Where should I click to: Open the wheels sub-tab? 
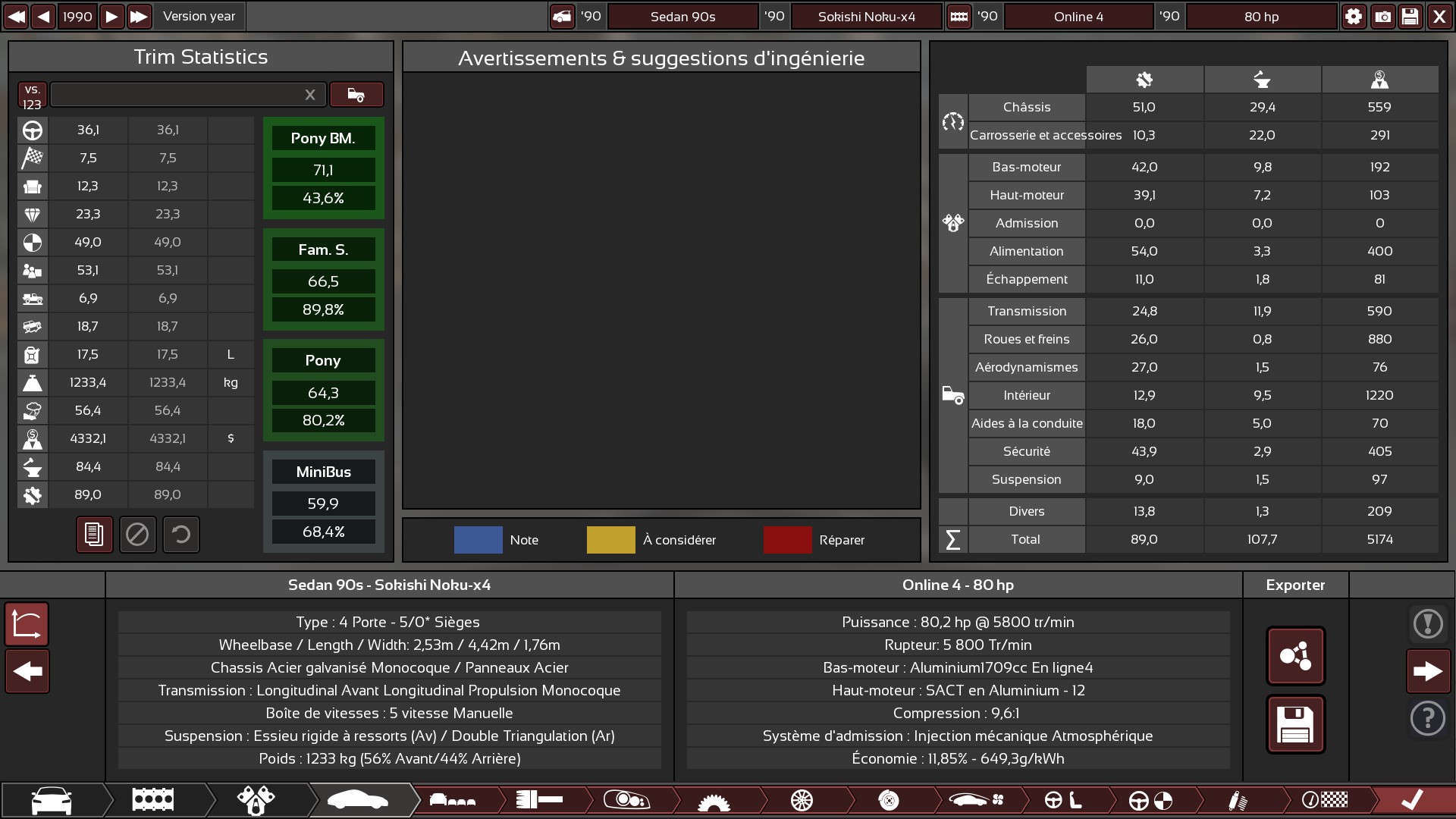pos(802,800)
